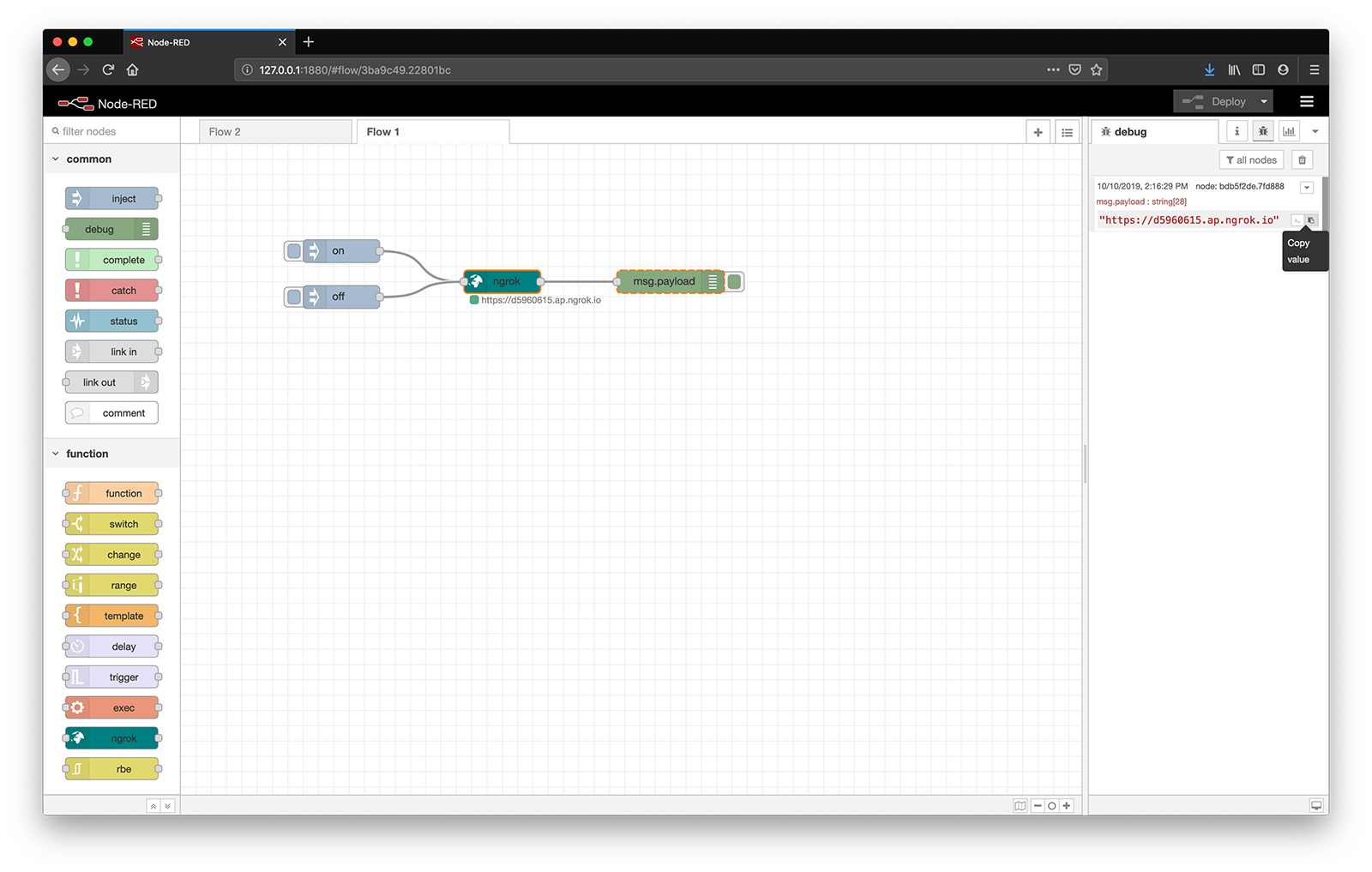Select the ngrok node in palette
Screen dimensions: 1372x872
(x=112, y=738)
